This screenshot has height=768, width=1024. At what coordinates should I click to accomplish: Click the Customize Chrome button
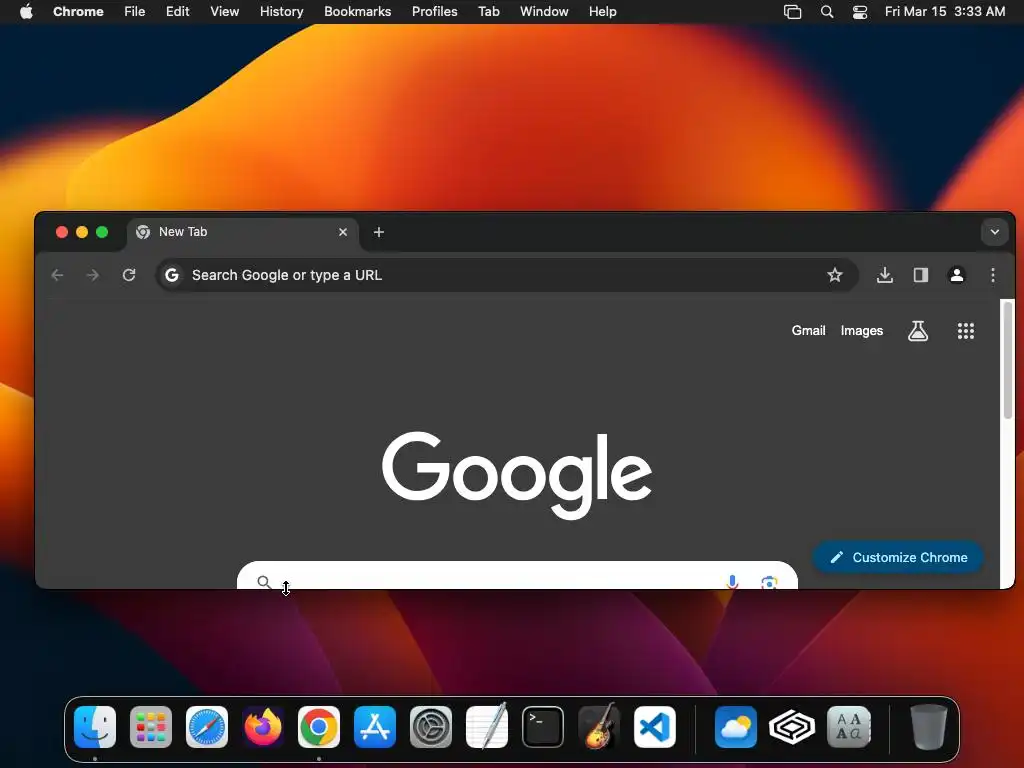tap(899, 557)
